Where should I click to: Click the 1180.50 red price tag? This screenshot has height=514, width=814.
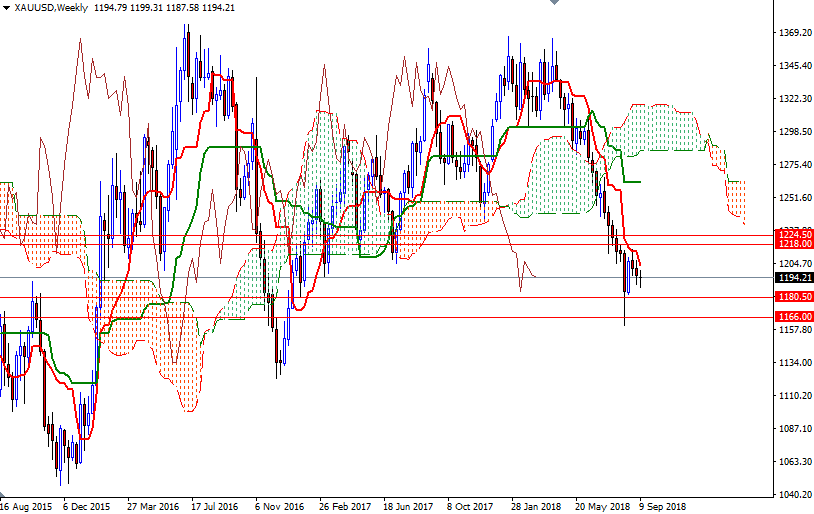pos(793,297)
